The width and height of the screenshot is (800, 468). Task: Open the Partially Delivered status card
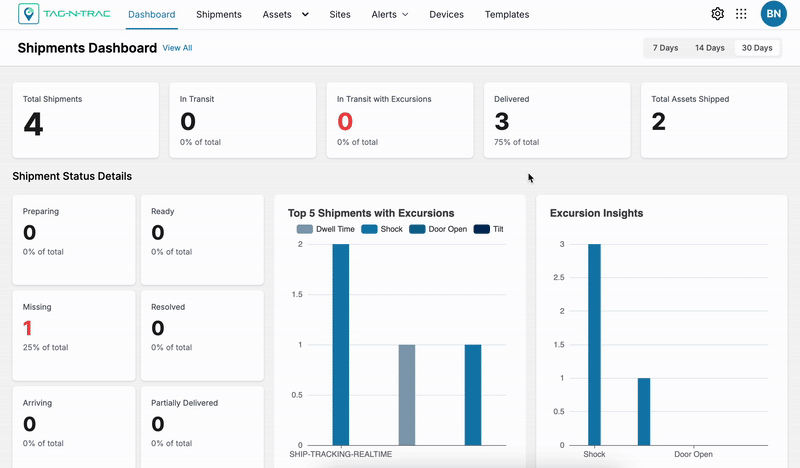(203, 427)
